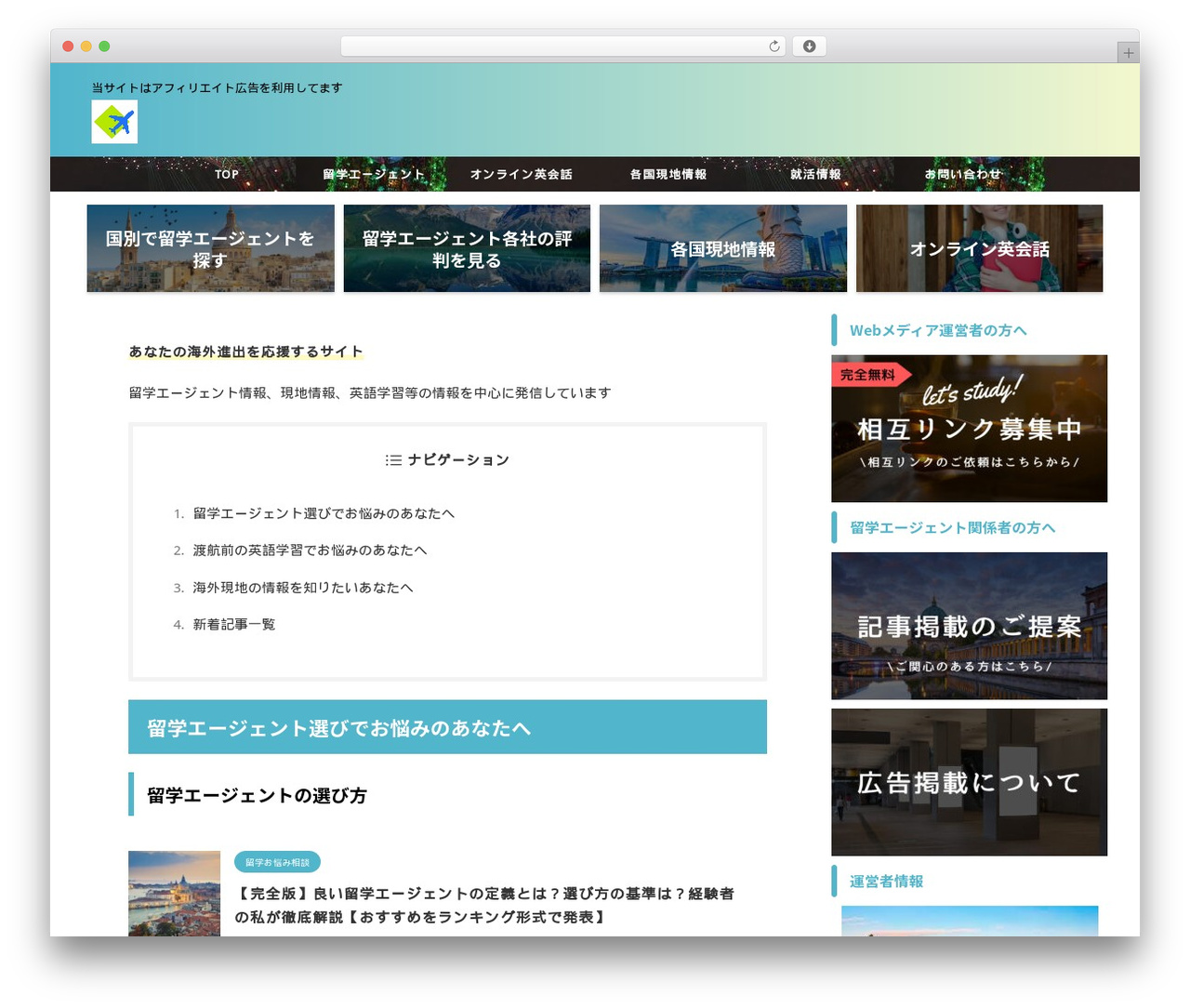Select the 留学エージェント各社の評判を見る banner

click(467, 248)
